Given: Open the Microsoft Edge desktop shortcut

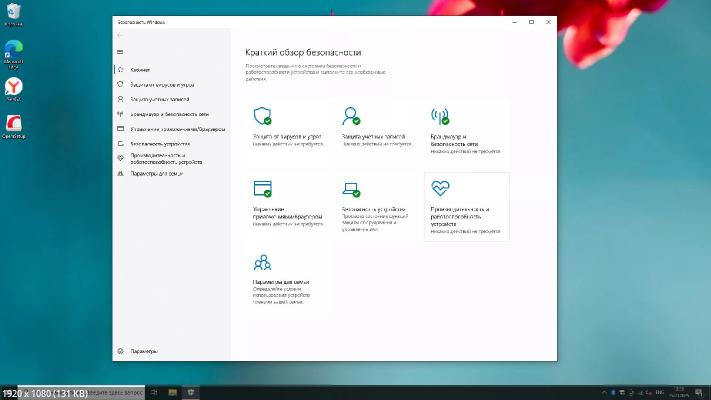Looking at the screenshot, I should pyautogui.click(x=14, y=54).
